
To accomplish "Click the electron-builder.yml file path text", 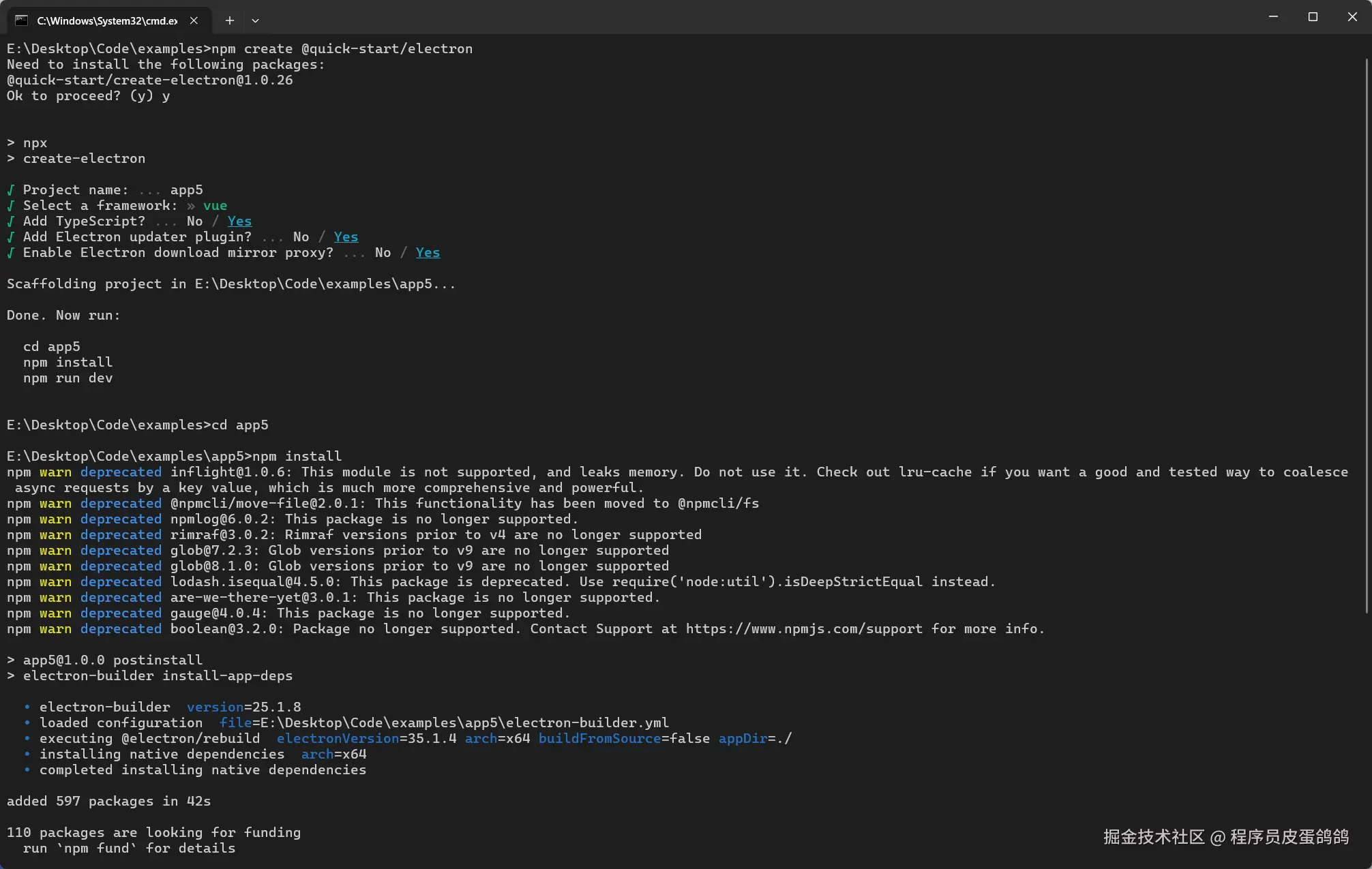I will 464,723.
